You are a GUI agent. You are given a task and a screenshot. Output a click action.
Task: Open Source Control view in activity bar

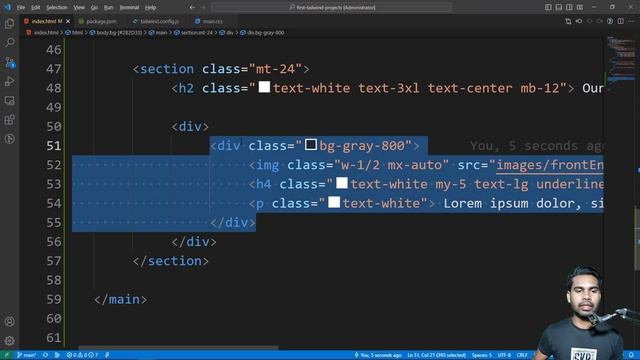click(x=9, y=62)
